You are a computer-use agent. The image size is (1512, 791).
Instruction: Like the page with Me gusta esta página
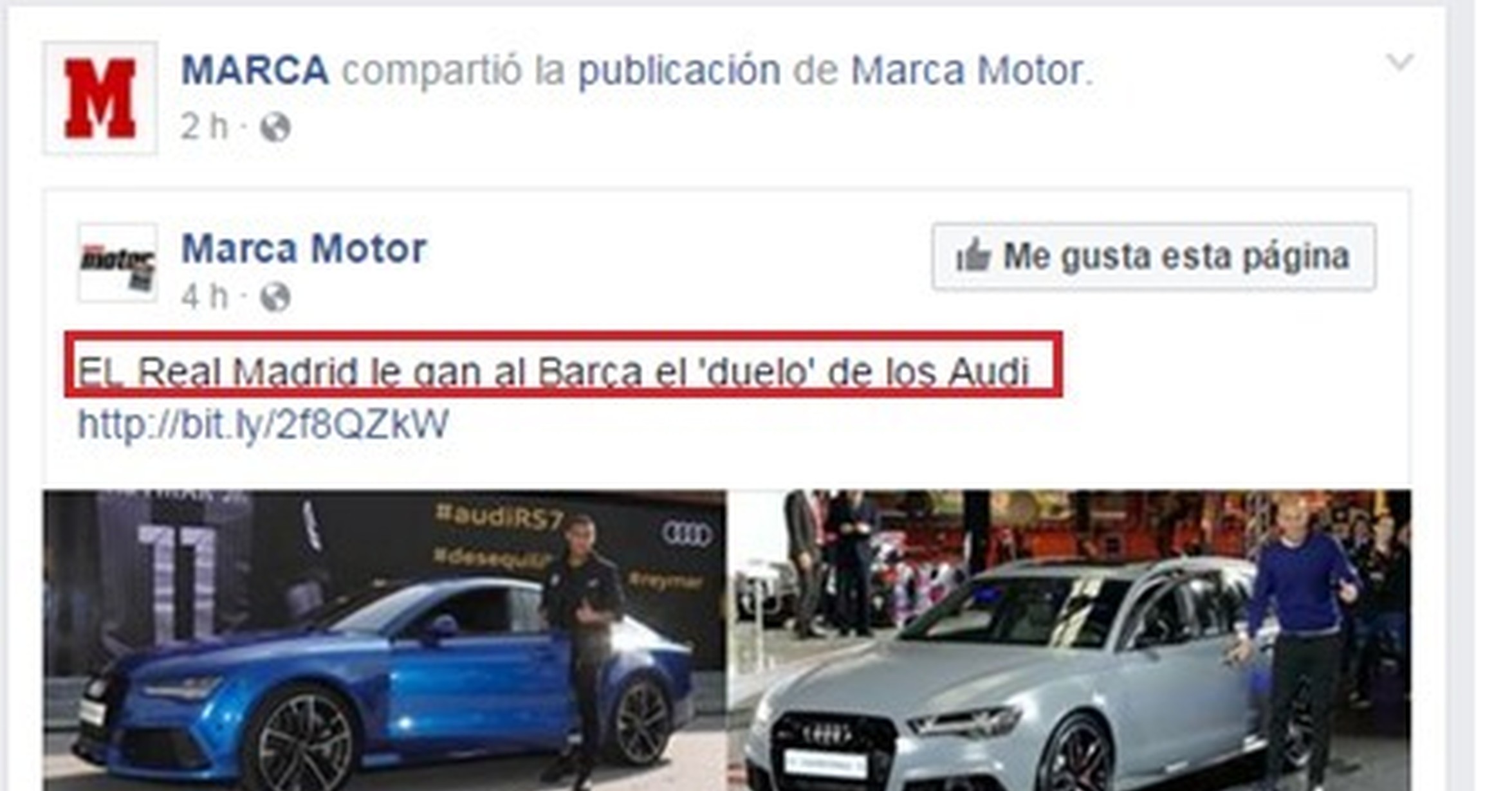[x=1154, y=257]
